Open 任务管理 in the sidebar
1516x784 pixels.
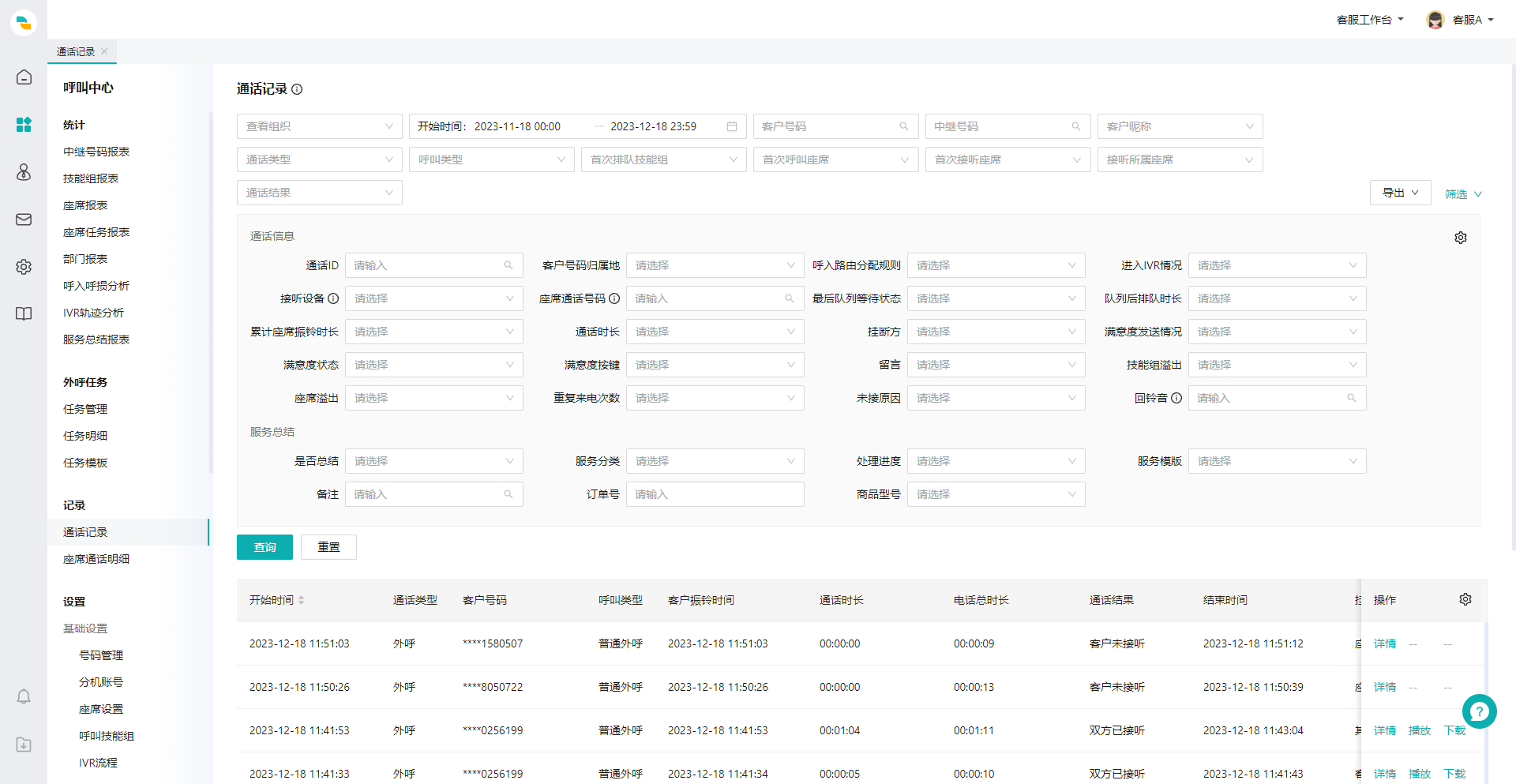tap(85, 409)
